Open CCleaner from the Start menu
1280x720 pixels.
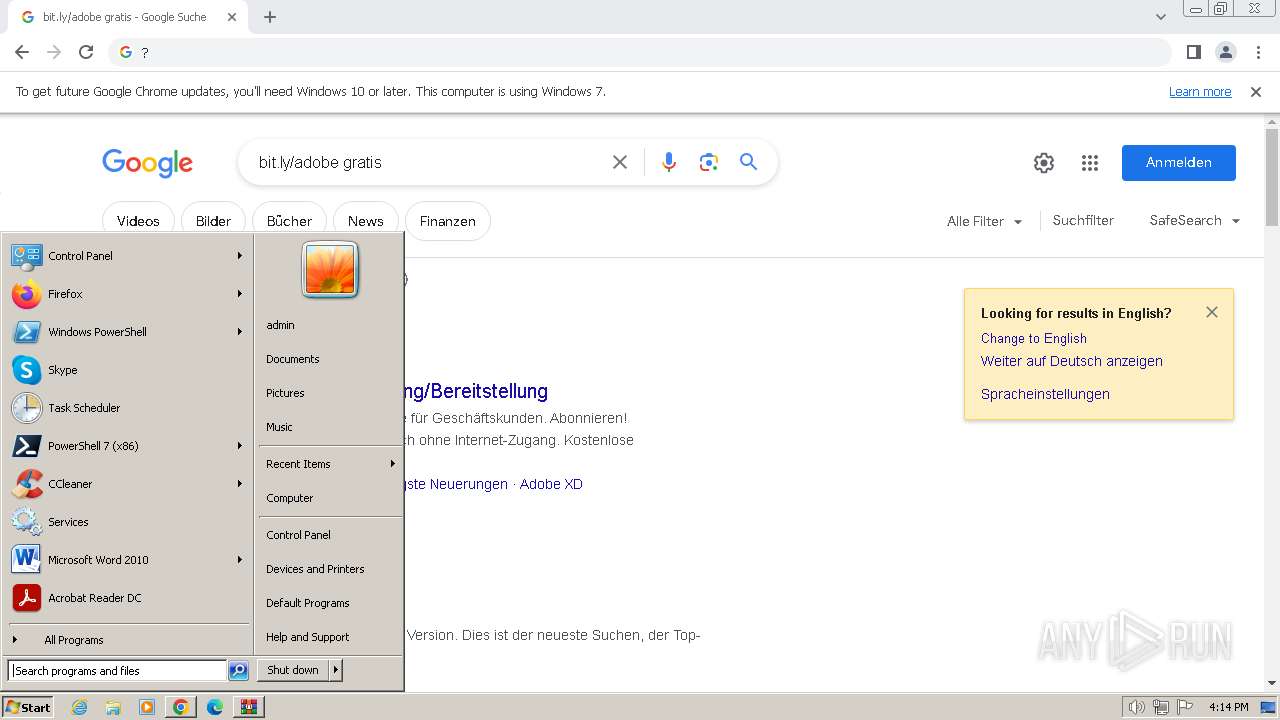click(127, 484)
